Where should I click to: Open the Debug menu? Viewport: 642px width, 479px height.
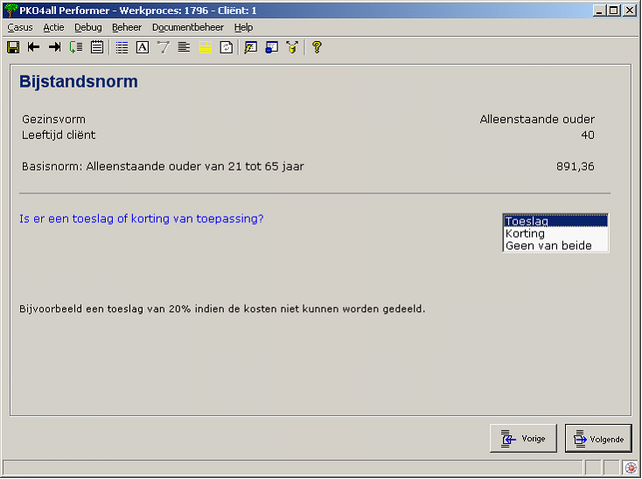[x=88, y=27]
